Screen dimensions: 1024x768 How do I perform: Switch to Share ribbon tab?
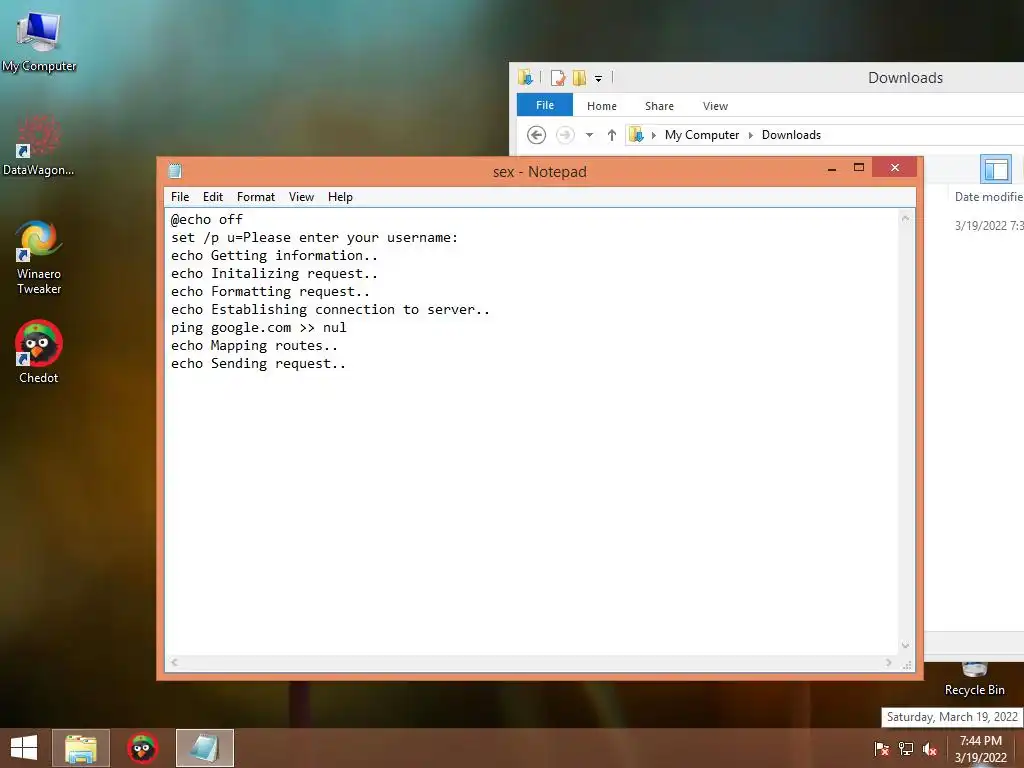coord(659,106)
